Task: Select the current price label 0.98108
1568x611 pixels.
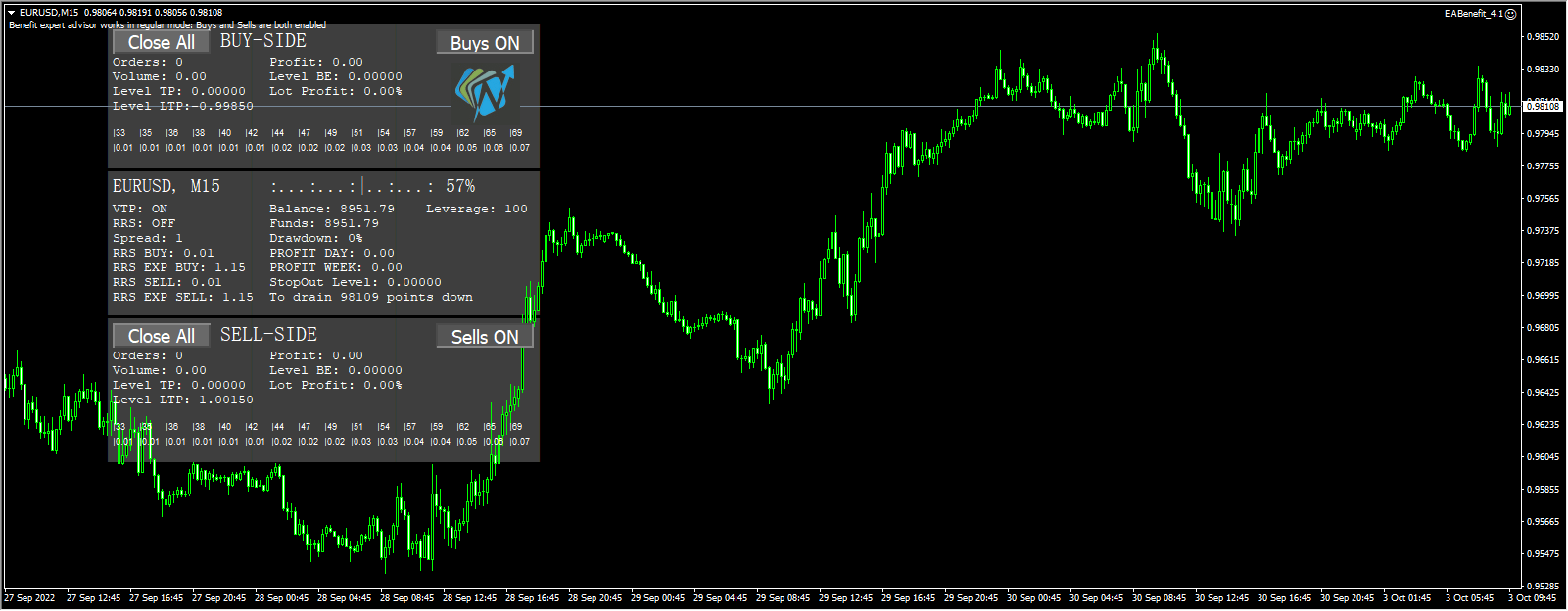Action: click(1543, 106)
